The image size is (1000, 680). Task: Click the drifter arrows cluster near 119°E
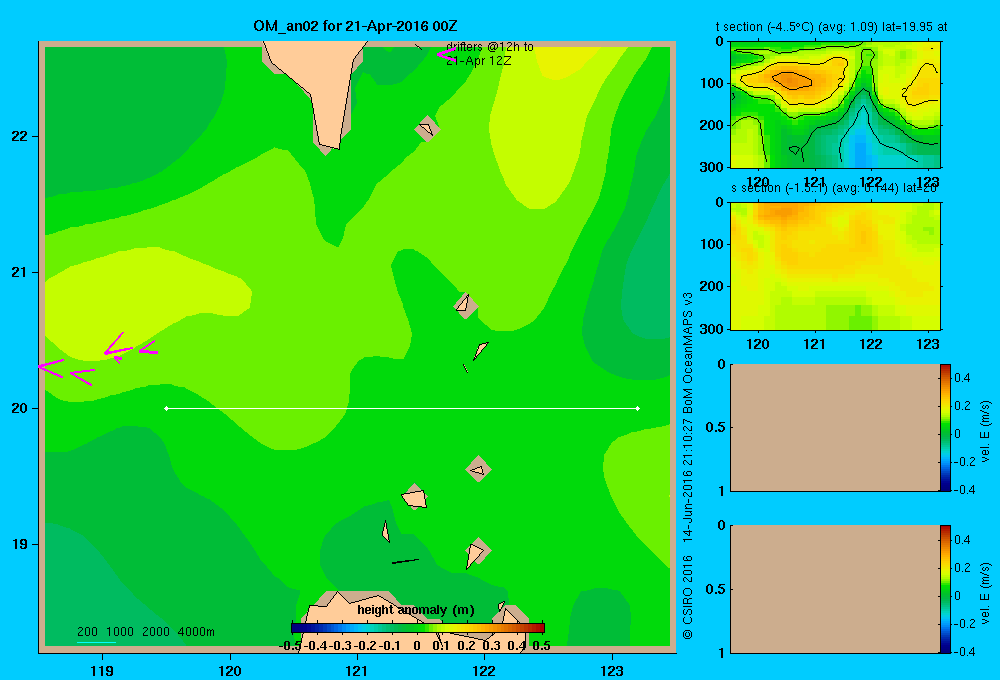point(96,360)
